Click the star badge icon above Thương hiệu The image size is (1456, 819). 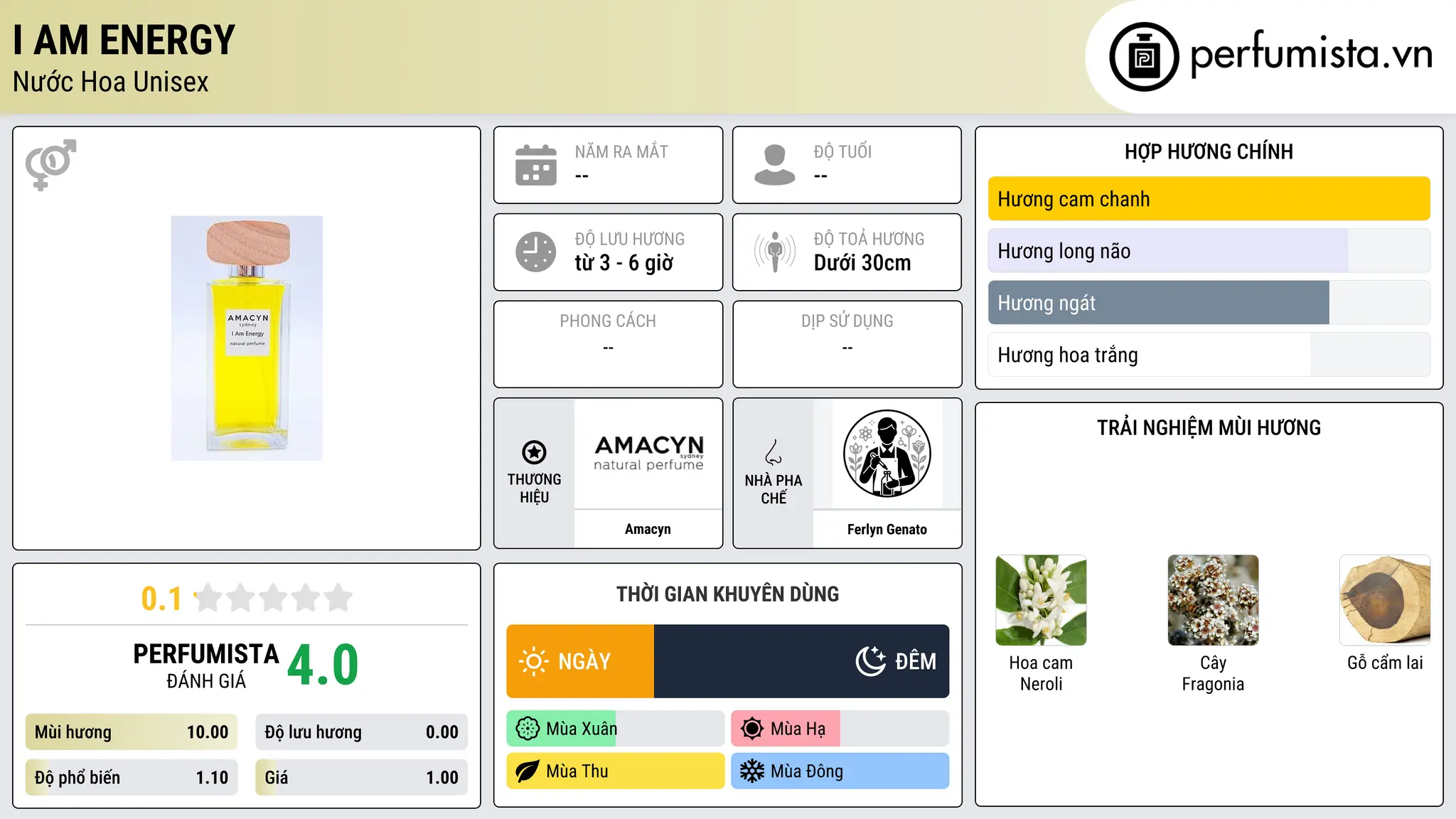coord(534,452)
